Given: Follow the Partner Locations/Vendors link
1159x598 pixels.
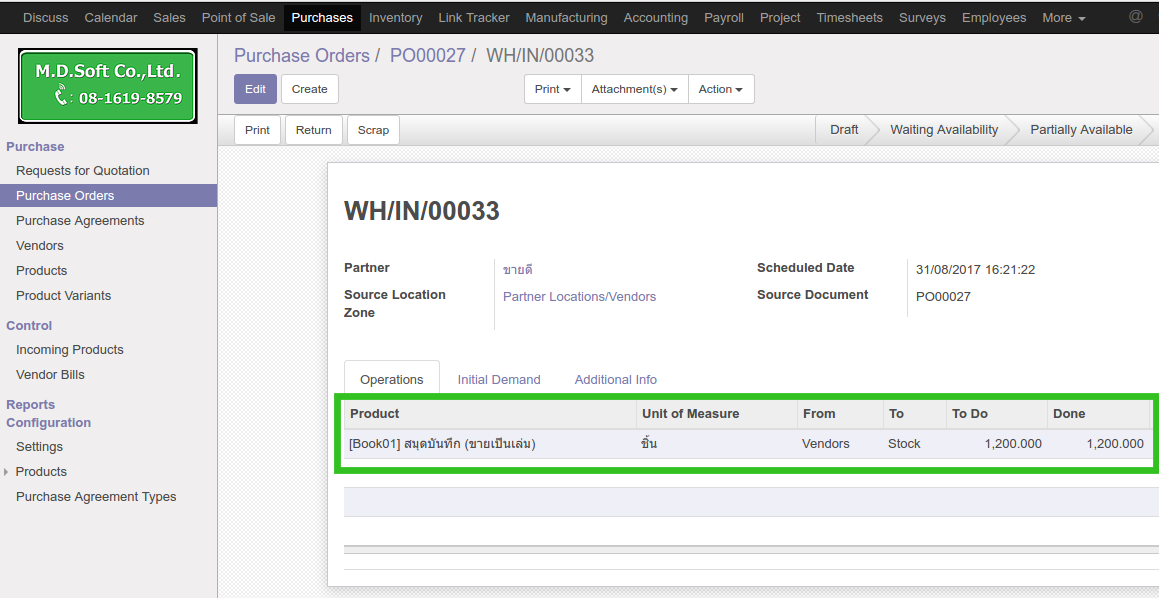Looking at the screenshot, I should click(579, 297).
